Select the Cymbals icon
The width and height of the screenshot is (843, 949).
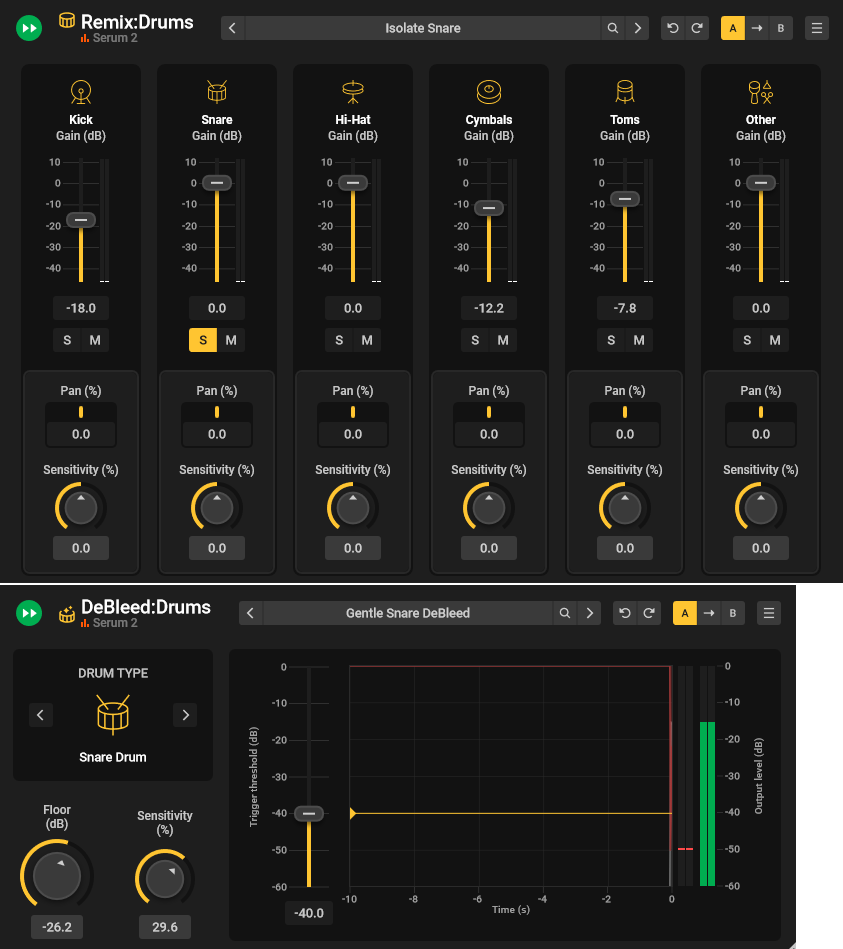pyautogui.click(x=488, y=91)
